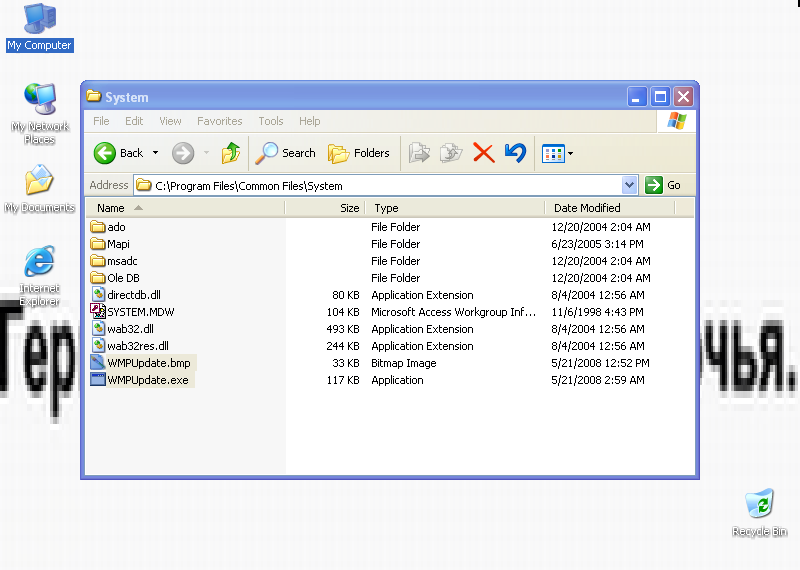Sort by Date Modified column header
This screenshot has height=570, width=800.
point(610,208)
